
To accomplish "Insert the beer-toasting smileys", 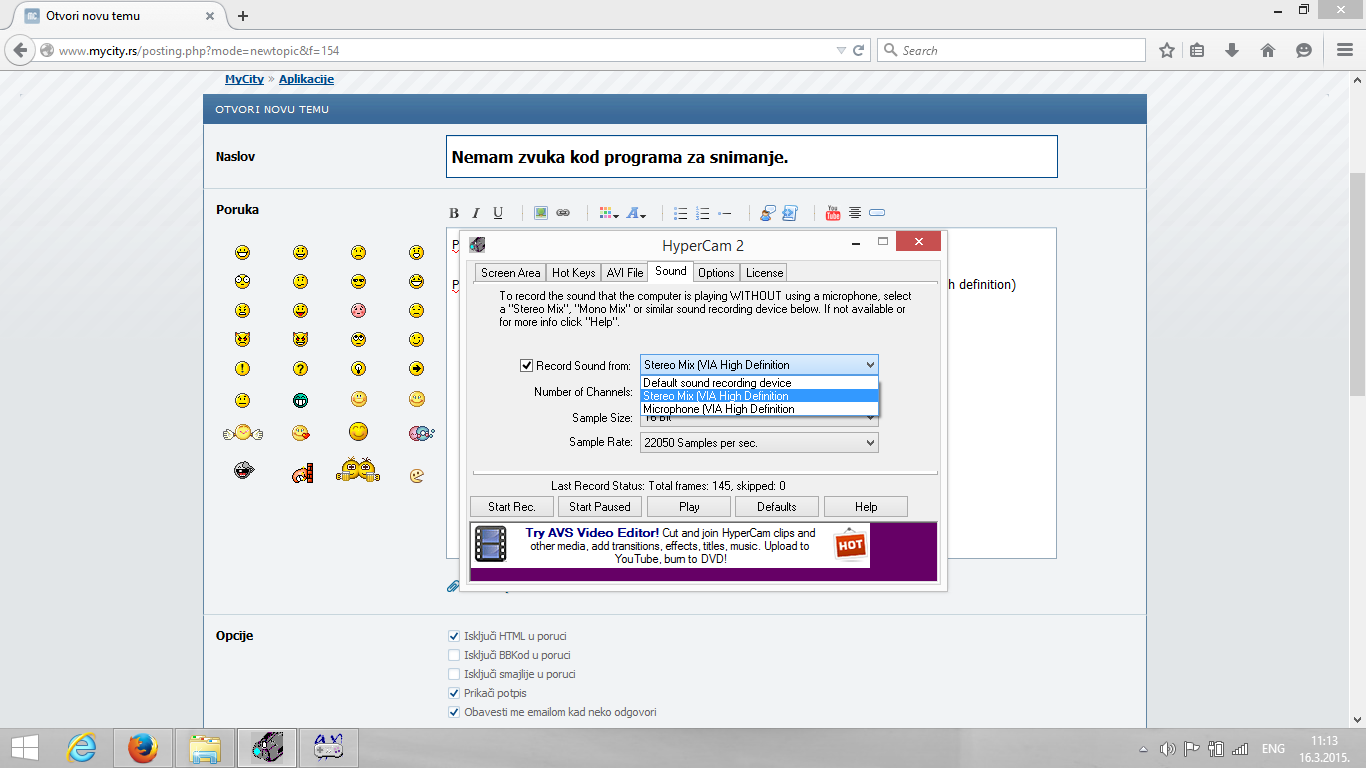I will point(358,470).
